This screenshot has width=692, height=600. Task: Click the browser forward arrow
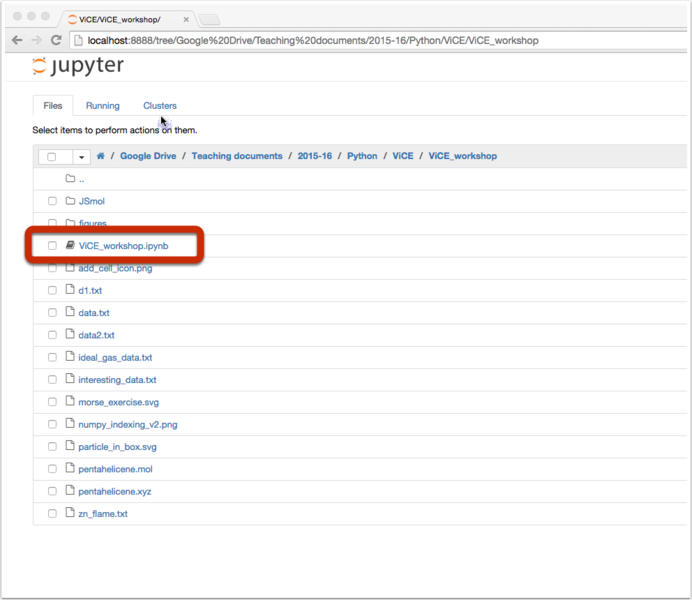pos(37,41)
